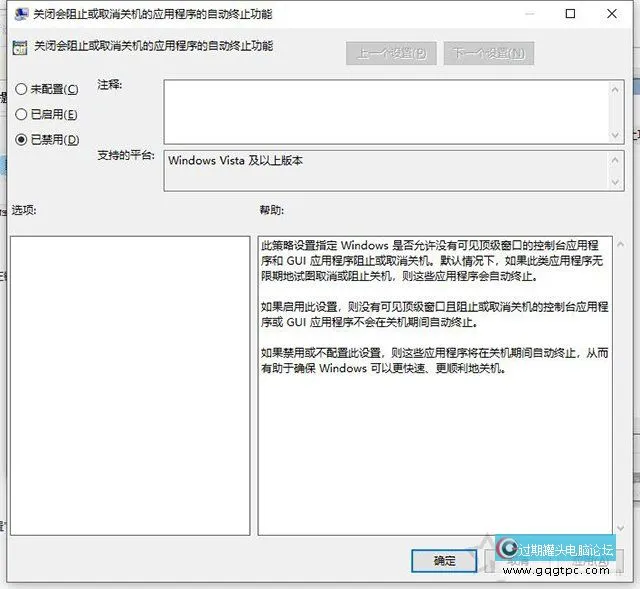Click the help panel scroll up arrow
The height and width of the screenshot is (589, 640).
(620, 244)
